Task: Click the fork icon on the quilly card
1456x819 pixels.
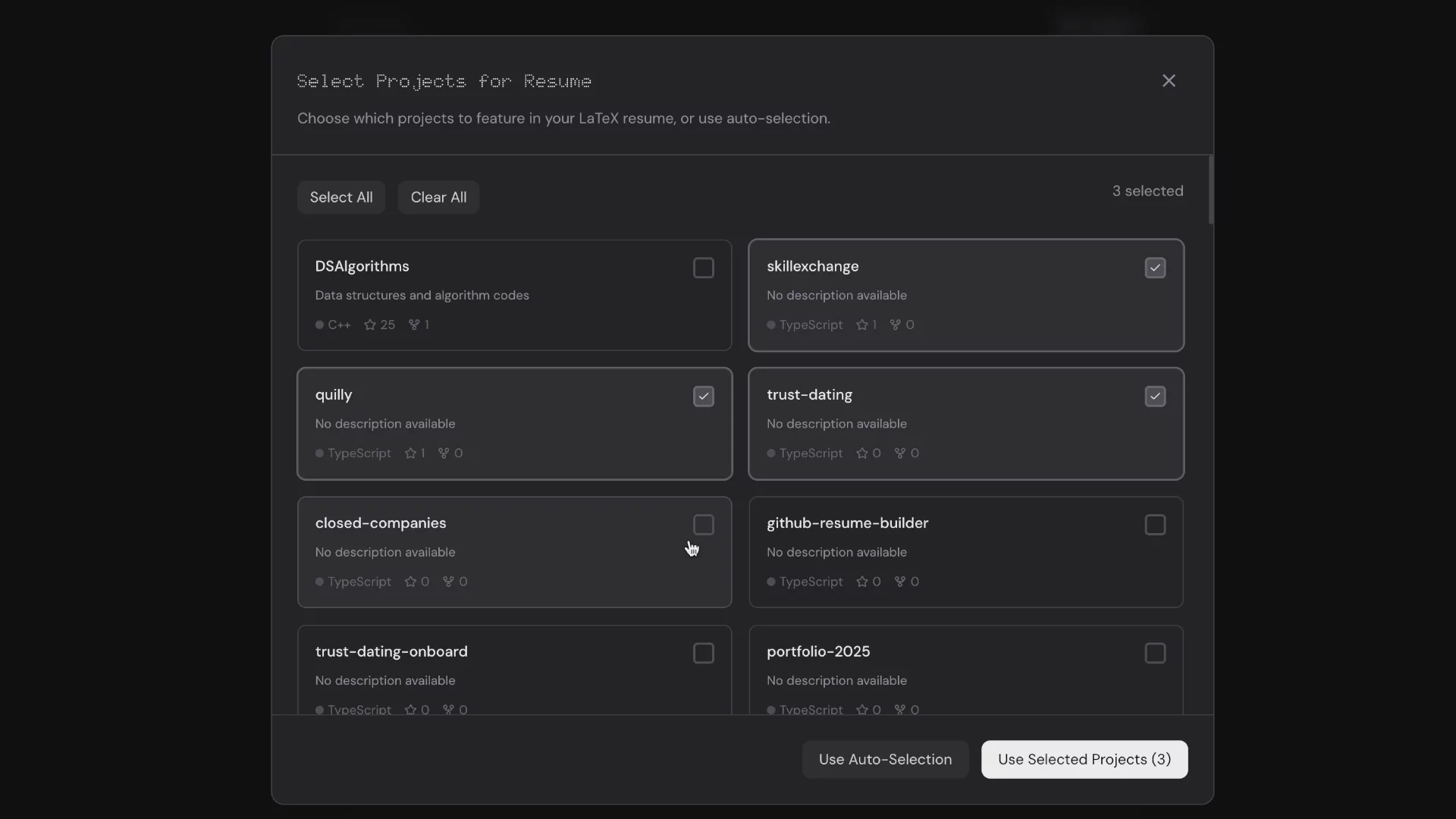Action: tap(445, 453)
